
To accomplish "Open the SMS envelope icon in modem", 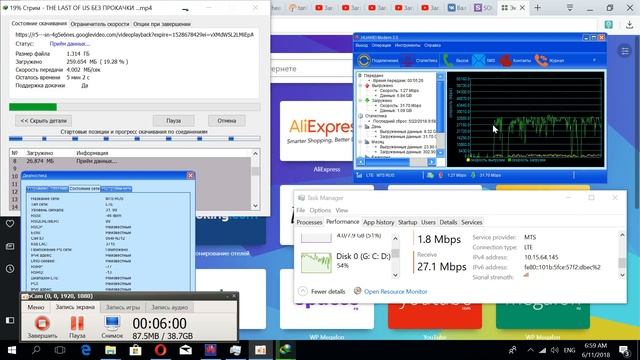I will click(478, 60).
